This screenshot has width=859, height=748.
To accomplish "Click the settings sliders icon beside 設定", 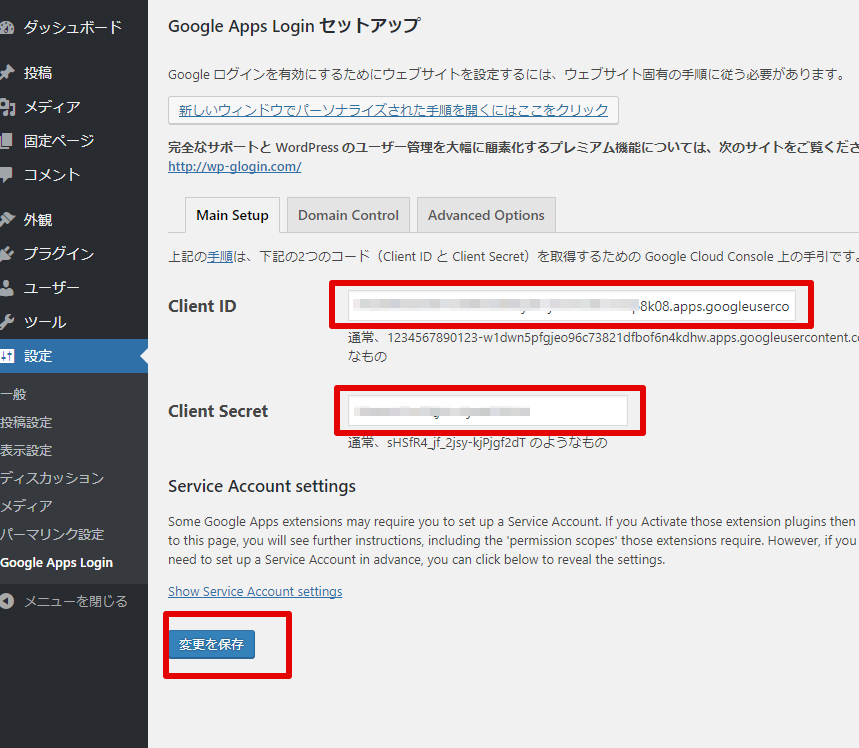I will [7, 356].
